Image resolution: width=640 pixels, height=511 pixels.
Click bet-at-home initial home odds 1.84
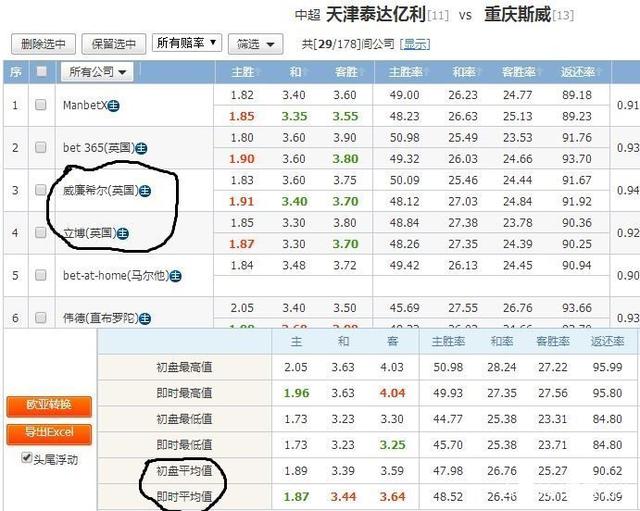tap(242, 266)
